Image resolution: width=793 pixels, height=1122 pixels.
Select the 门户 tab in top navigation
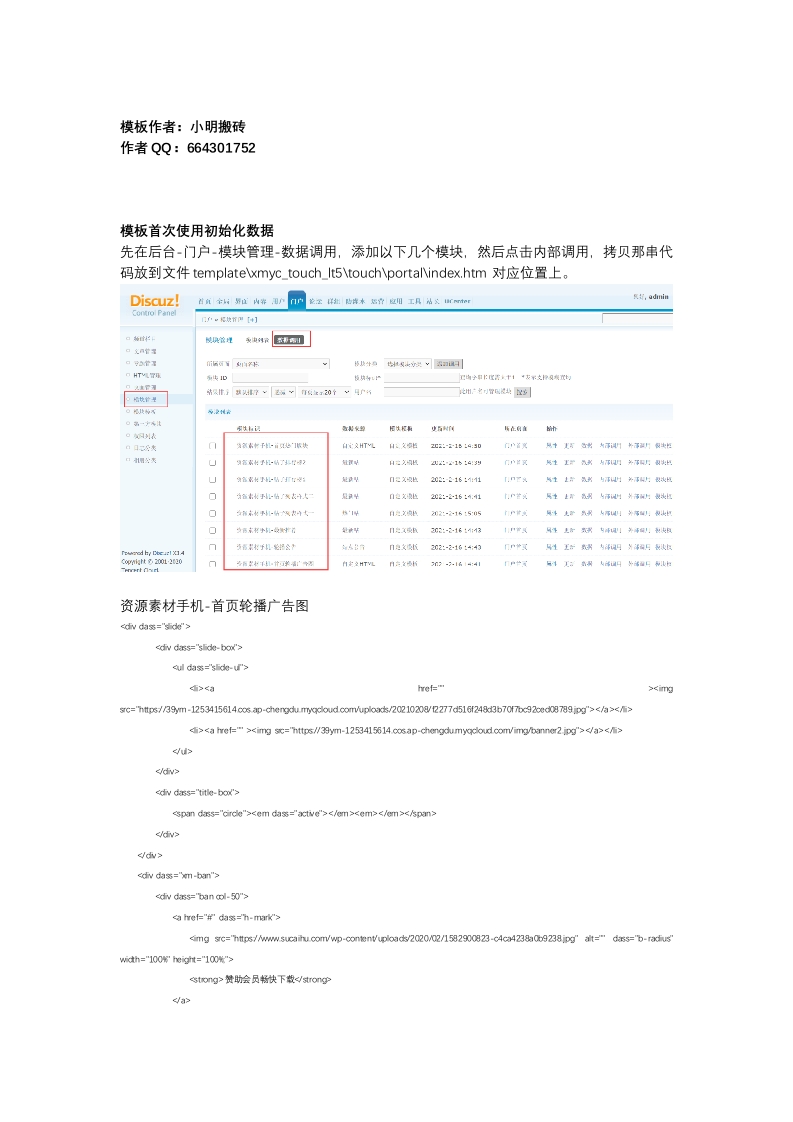tap(296, 300)
